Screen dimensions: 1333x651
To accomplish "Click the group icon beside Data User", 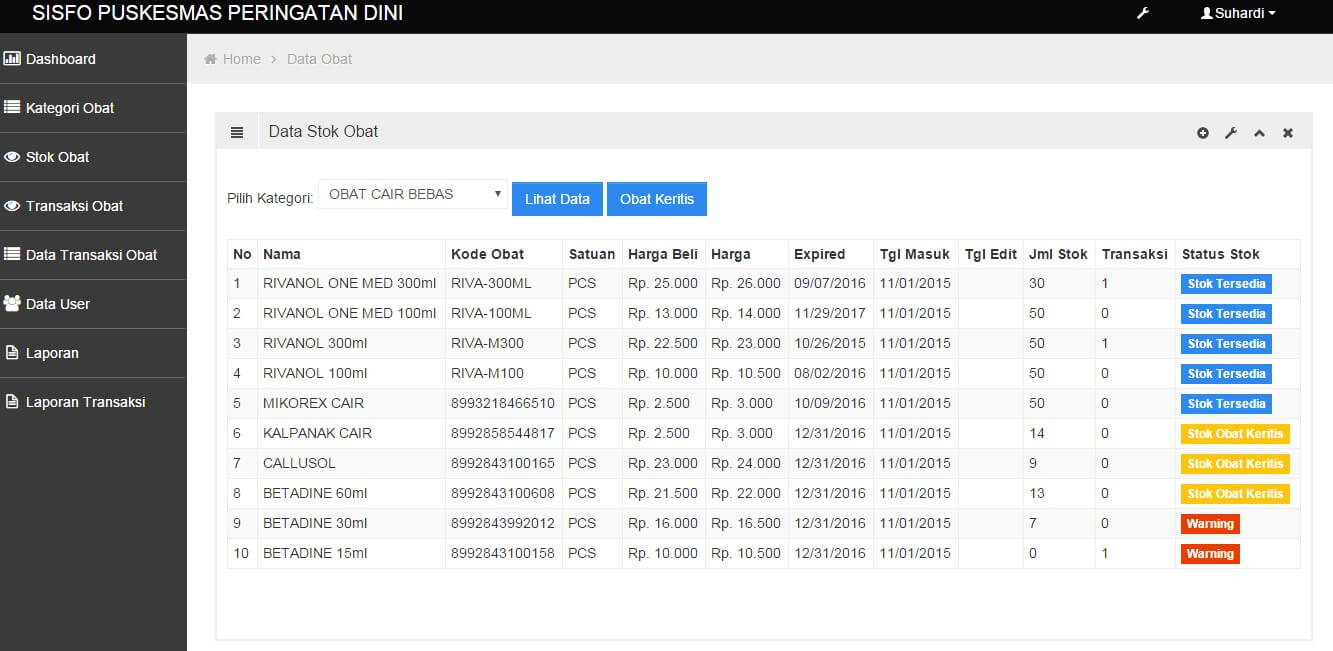I will click(x=12, y=303).
